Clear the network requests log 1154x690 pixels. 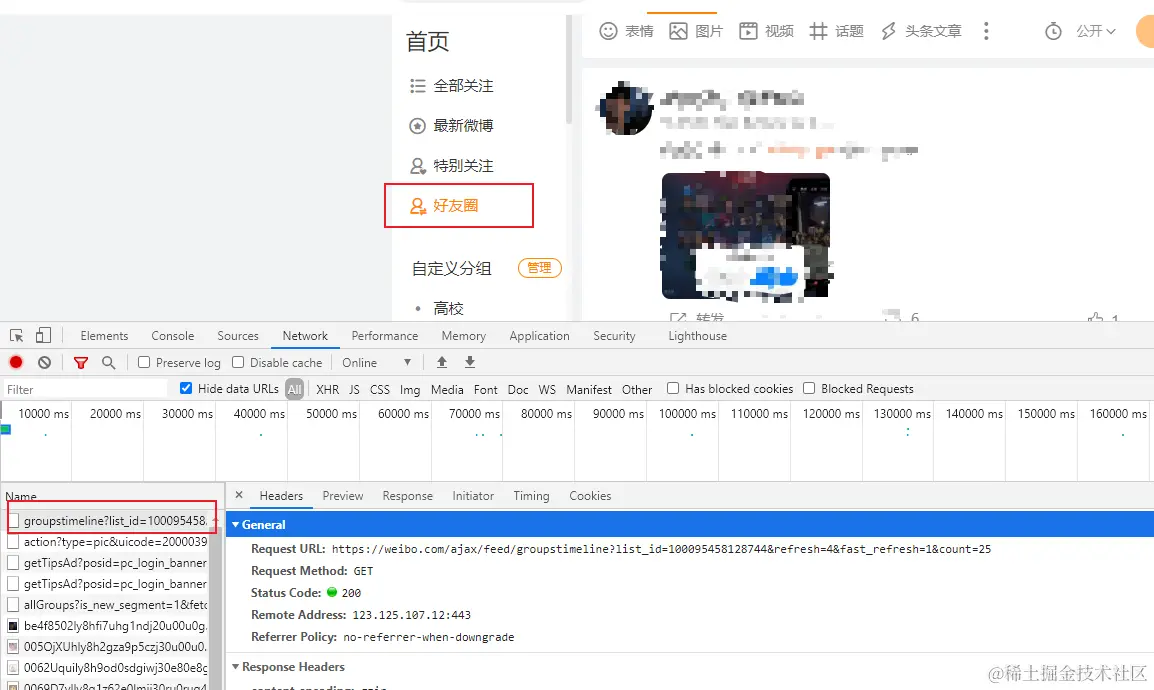click(x=43, y=362)
